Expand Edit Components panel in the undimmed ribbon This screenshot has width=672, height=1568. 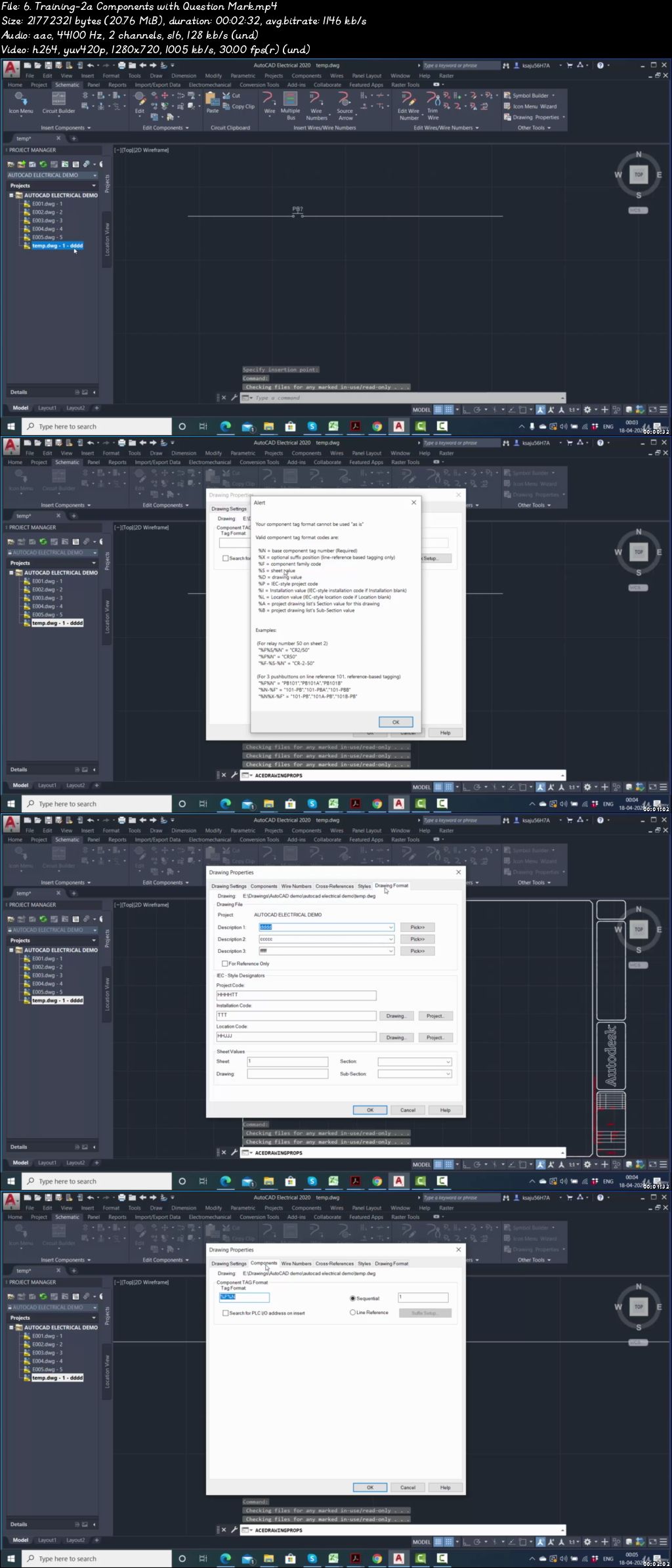tap(165, 128)
